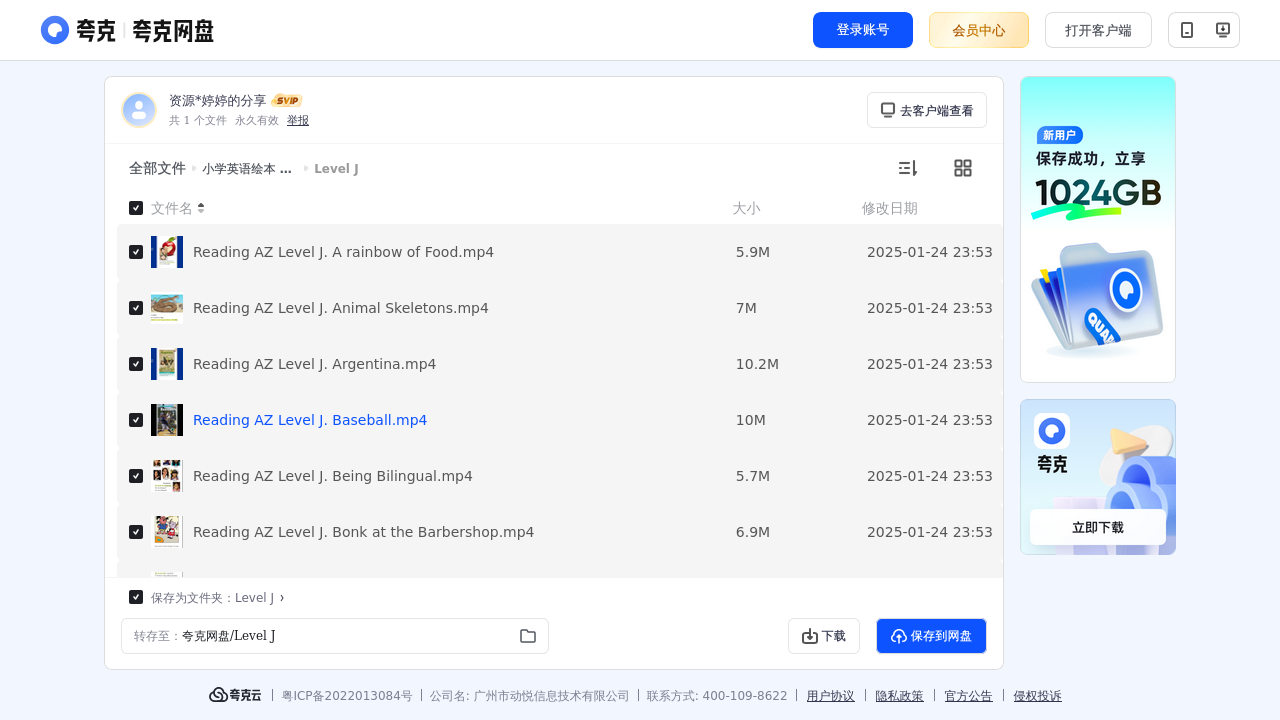The height and width of the screenshot is (720, 1280).
Task: Switch to grid view icon
Action: pyautogui.click(x=963, y=168)
